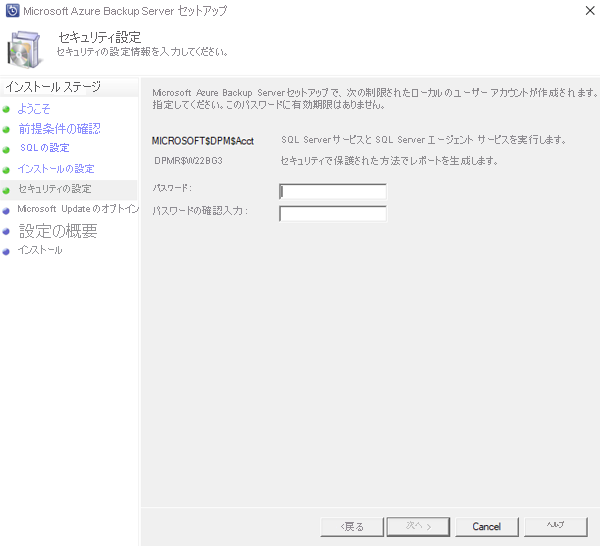Image resolution: width=600 pixels, height=546 pixels.
Task: Select the 設定の概要 stage
Action: click(58, 231)
